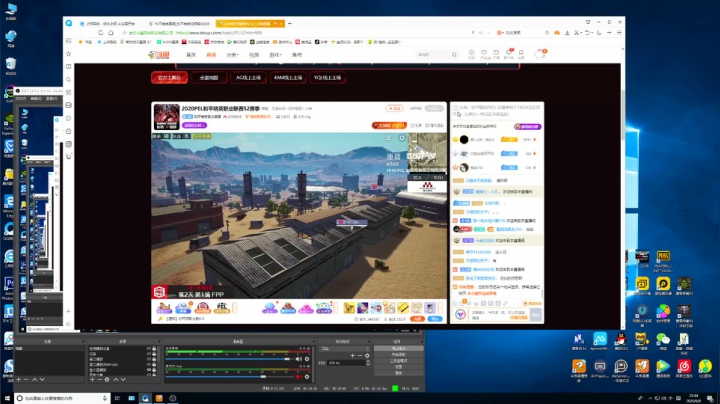Adjust first mixer channel volume slider
This screenshot has height=404, width=720.
tap(230, 359)
